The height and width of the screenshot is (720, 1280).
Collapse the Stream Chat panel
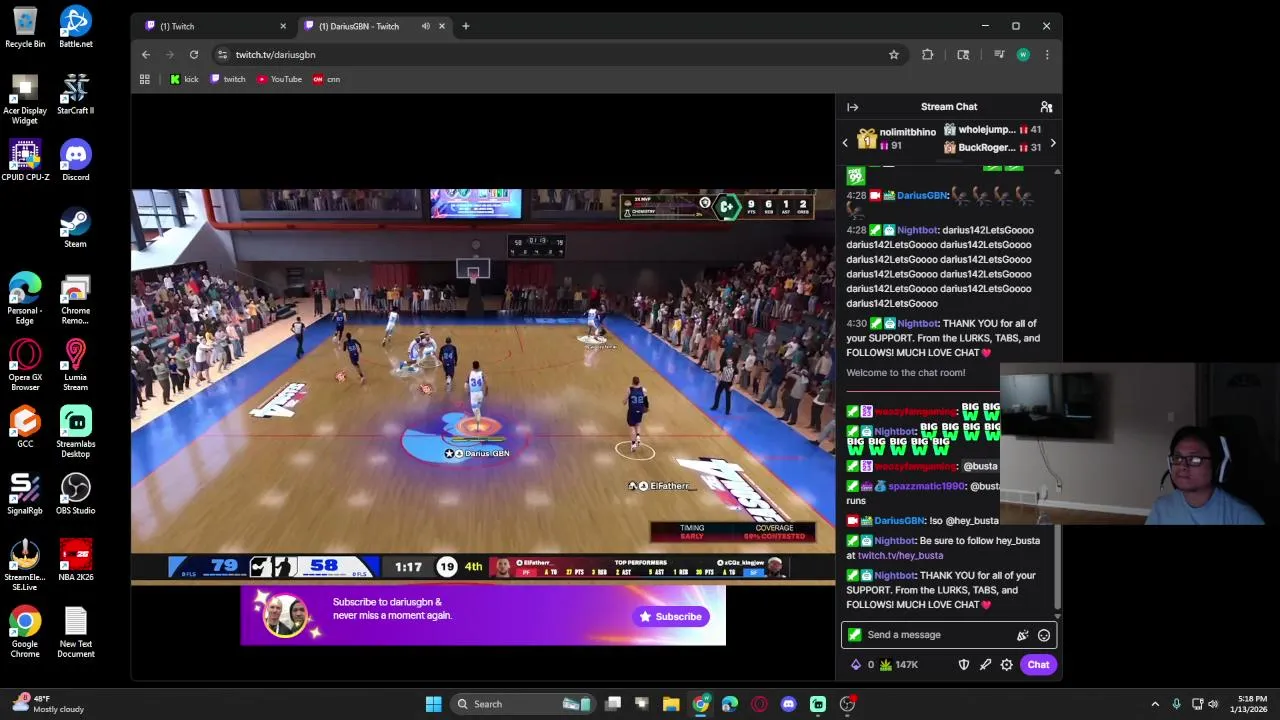[x=853, y=107]
